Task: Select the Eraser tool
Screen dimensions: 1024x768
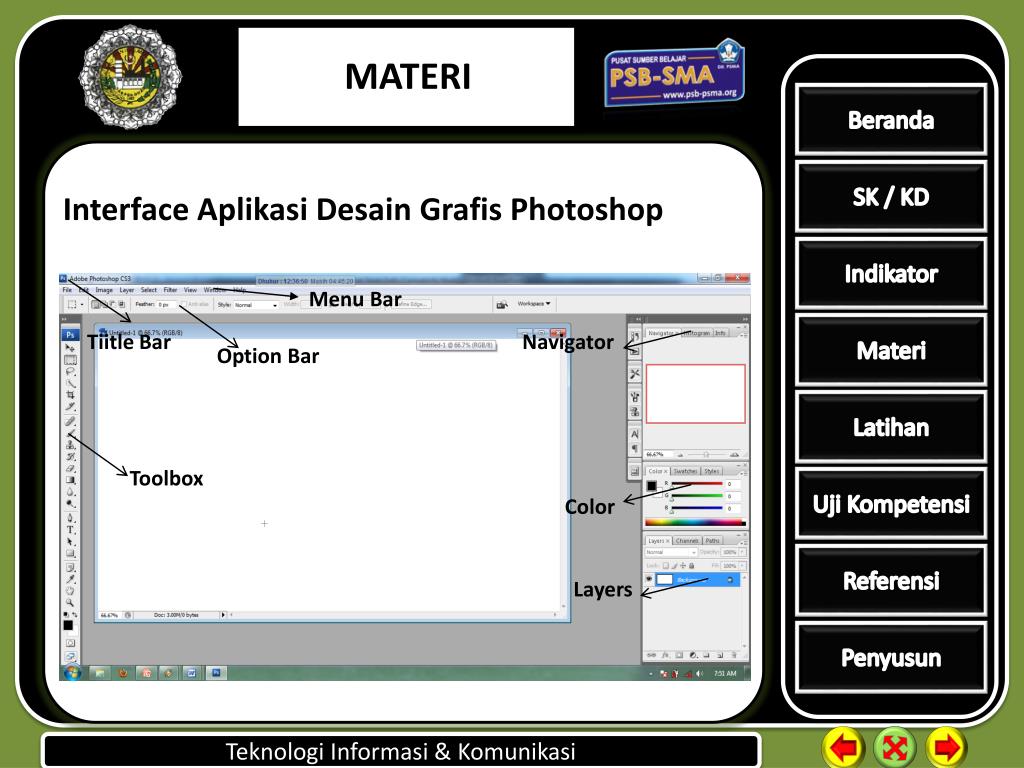Action: (x=70, y=468)
